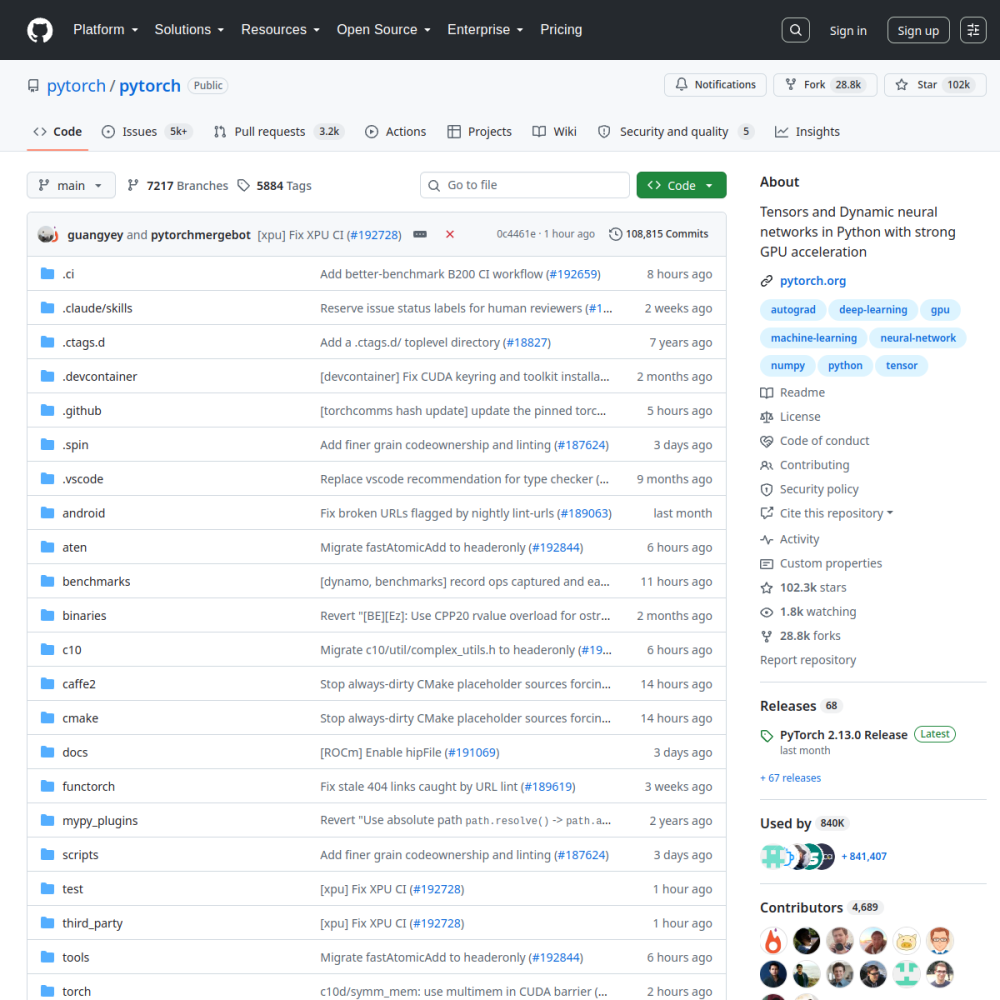
Task: Click the Code of conduct heart icon
Action: click(x=766, y=441)
